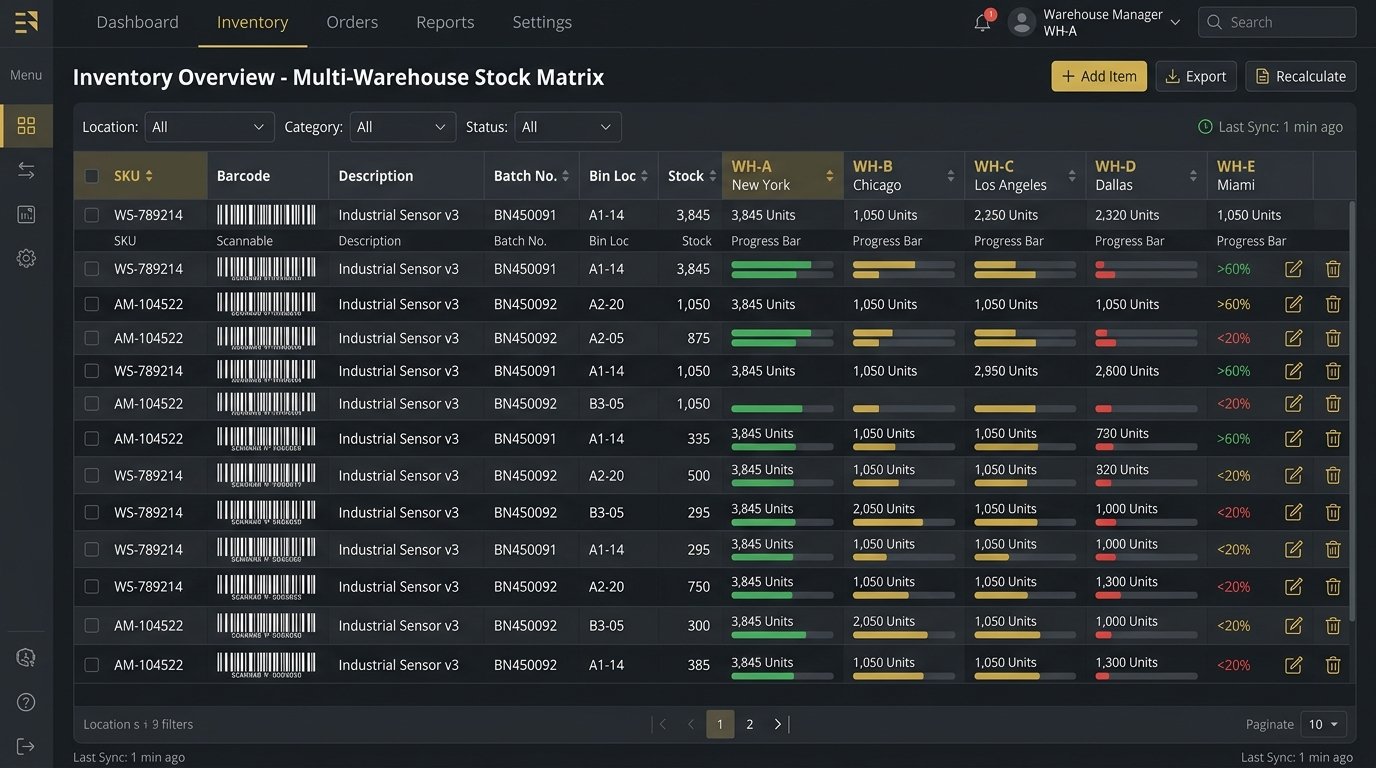Click the Search input field
Viewport: 1376px width, 768px height.
pyautogui.click(x=1277, y=22)
